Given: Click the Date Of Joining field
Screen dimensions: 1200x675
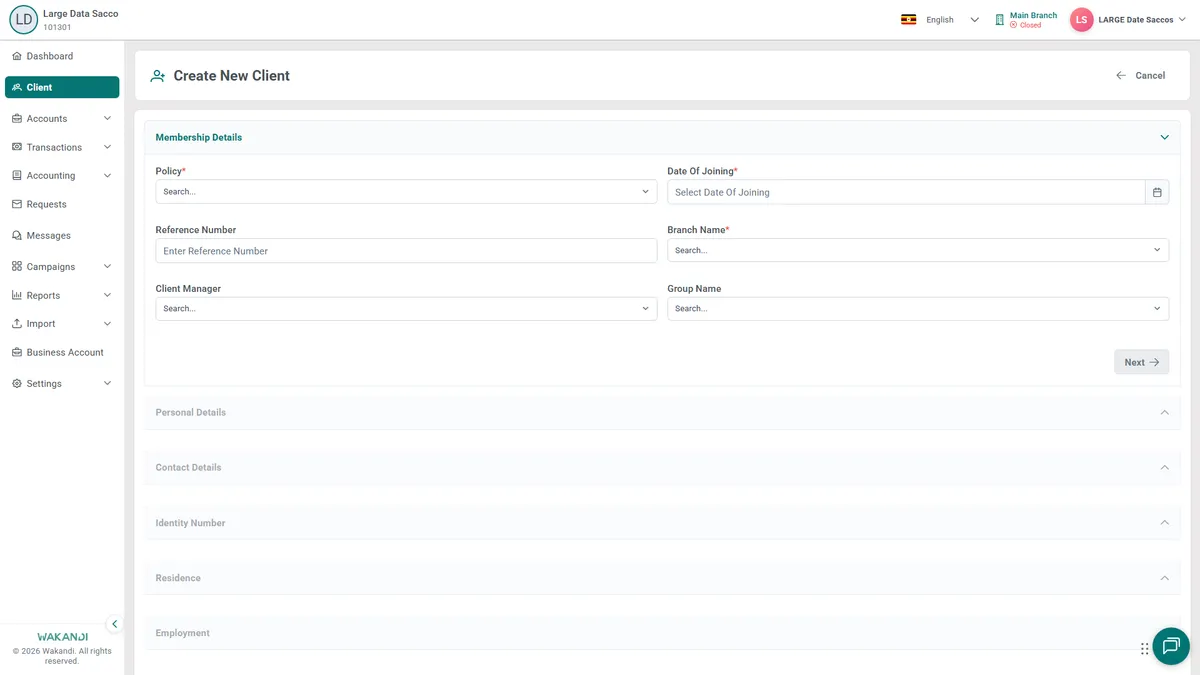Looking at the screenshot, I should pyautogui.click(x=906, y=192).
